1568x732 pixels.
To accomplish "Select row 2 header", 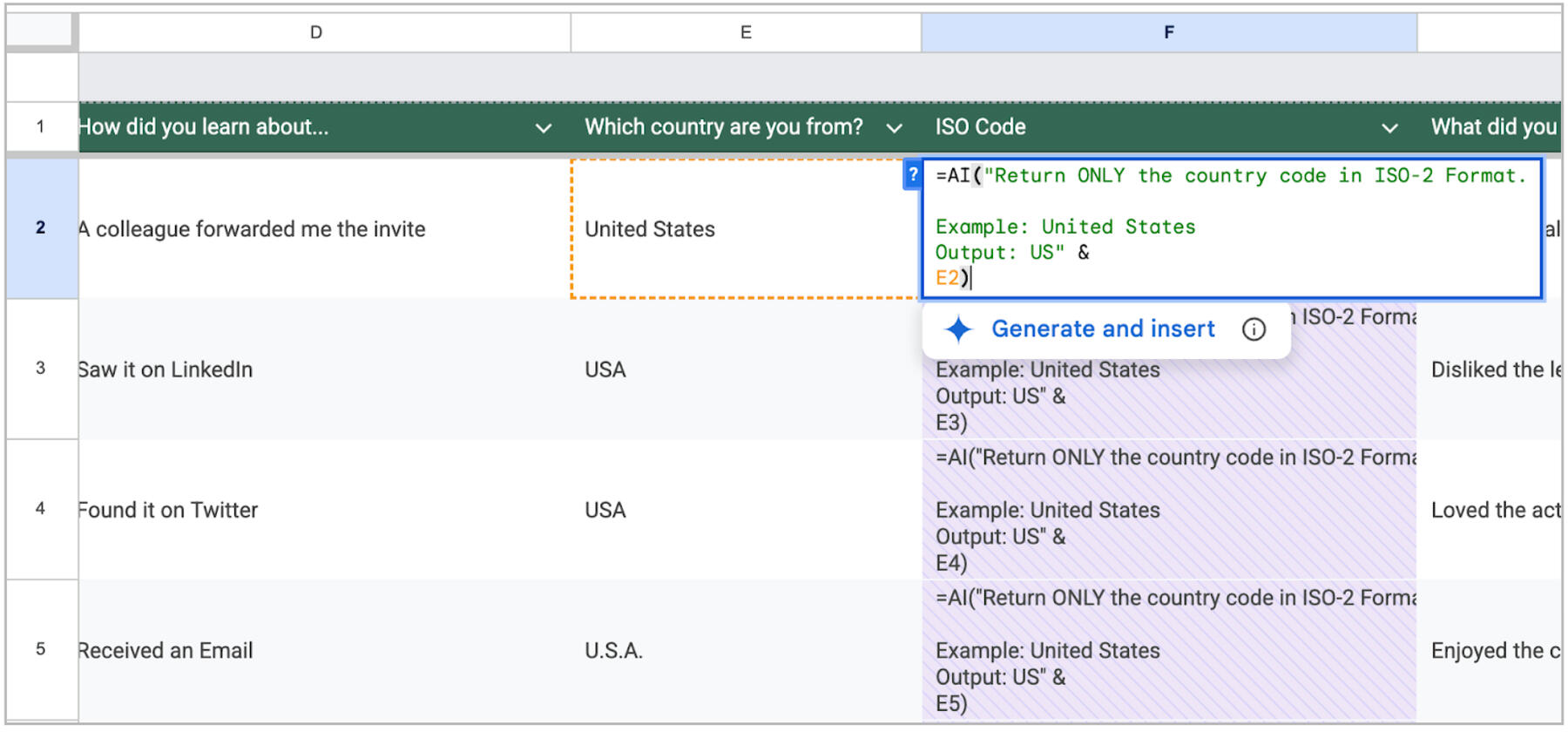I will click(41, 228).
